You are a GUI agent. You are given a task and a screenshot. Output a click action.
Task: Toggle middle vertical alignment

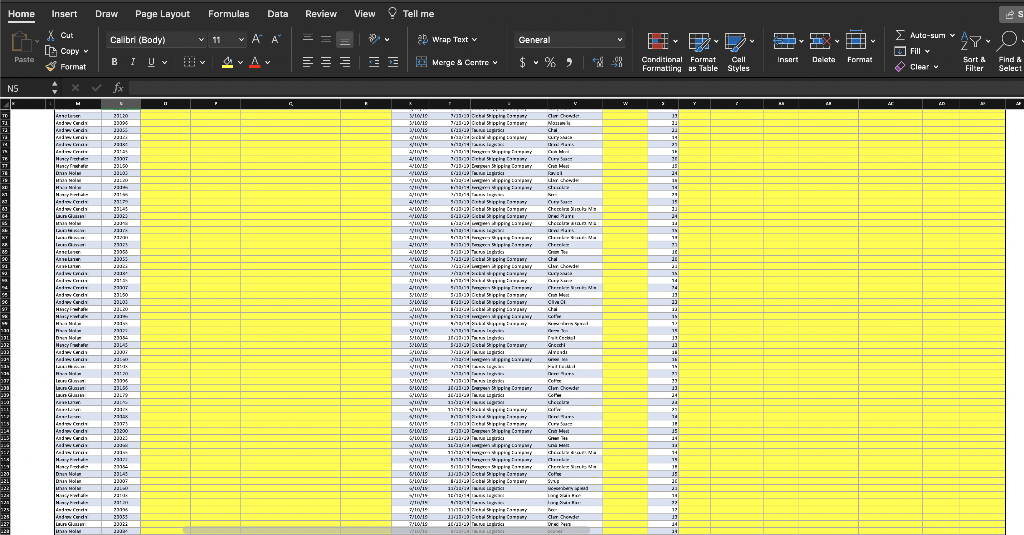326,39
